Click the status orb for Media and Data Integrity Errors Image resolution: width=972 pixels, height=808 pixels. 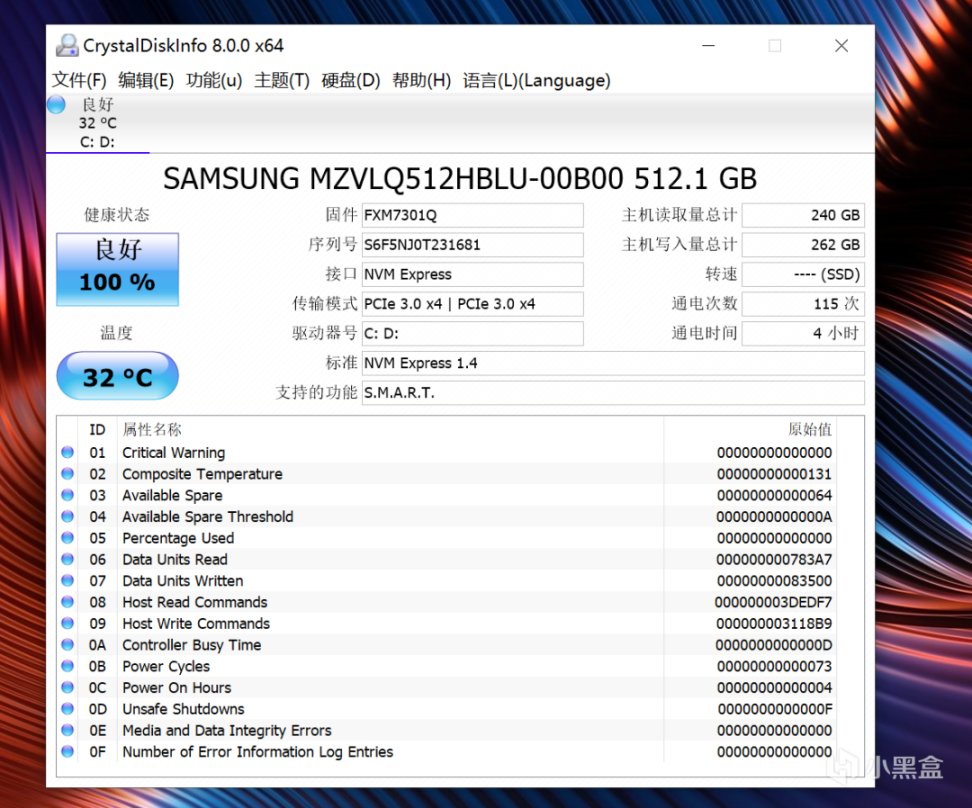(x=68, y=730)
